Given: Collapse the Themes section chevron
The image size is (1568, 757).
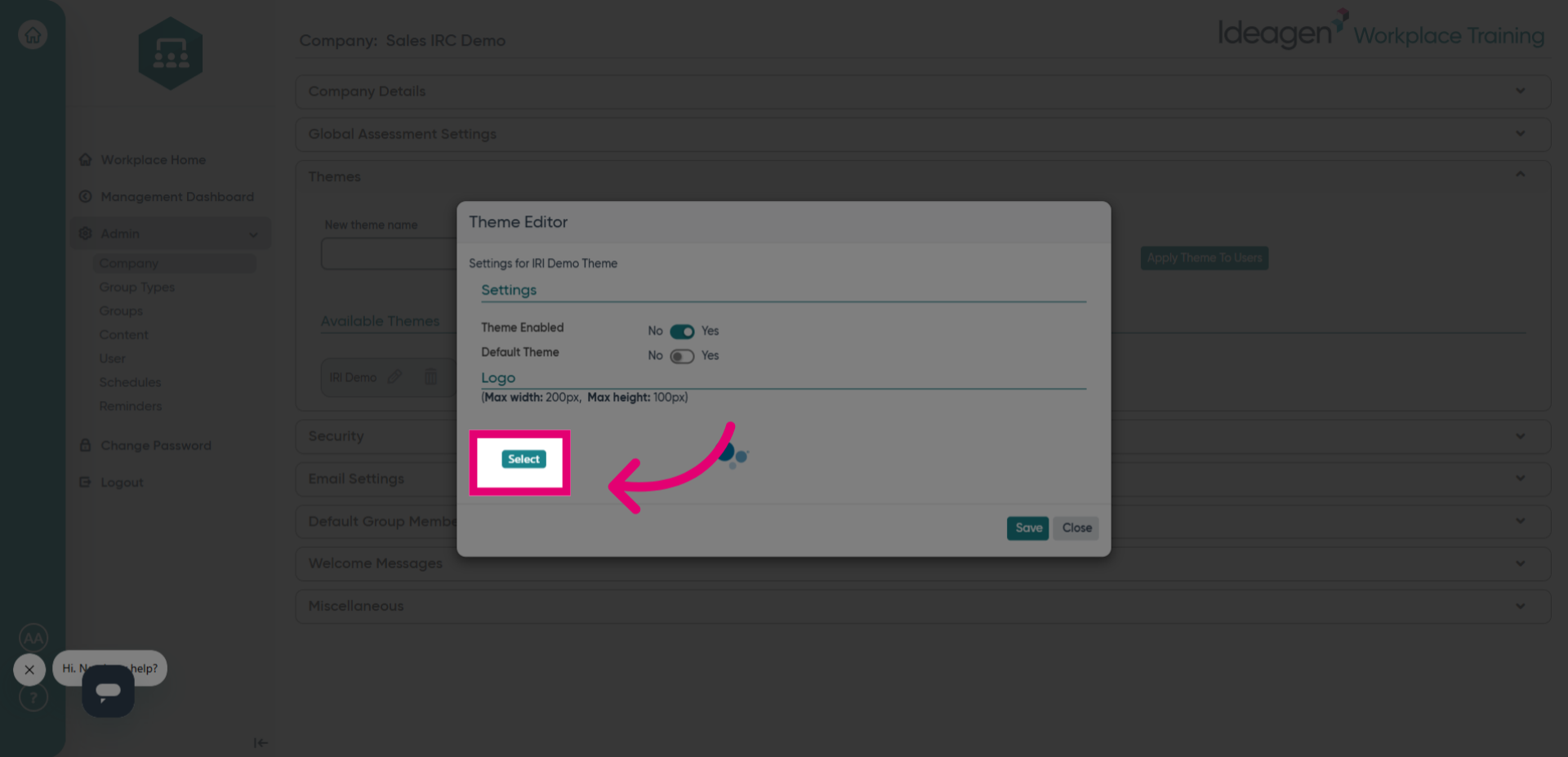Looking at the screenshot, I should [1521, 174].
